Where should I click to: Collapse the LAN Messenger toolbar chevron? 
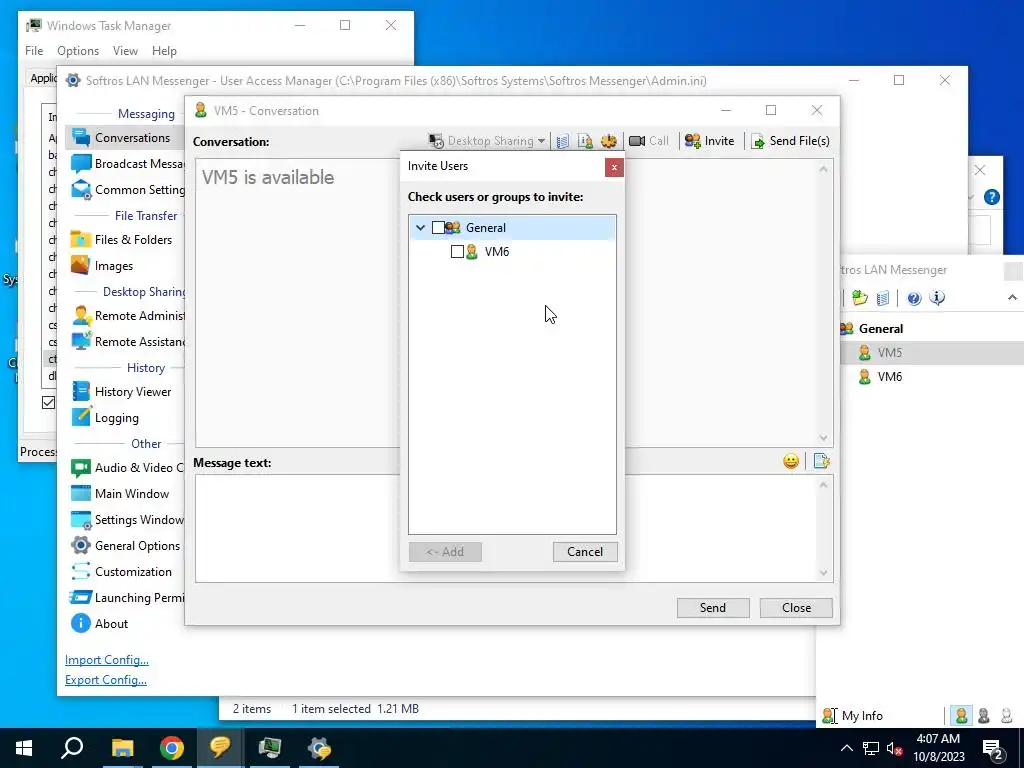(1012, 298)
